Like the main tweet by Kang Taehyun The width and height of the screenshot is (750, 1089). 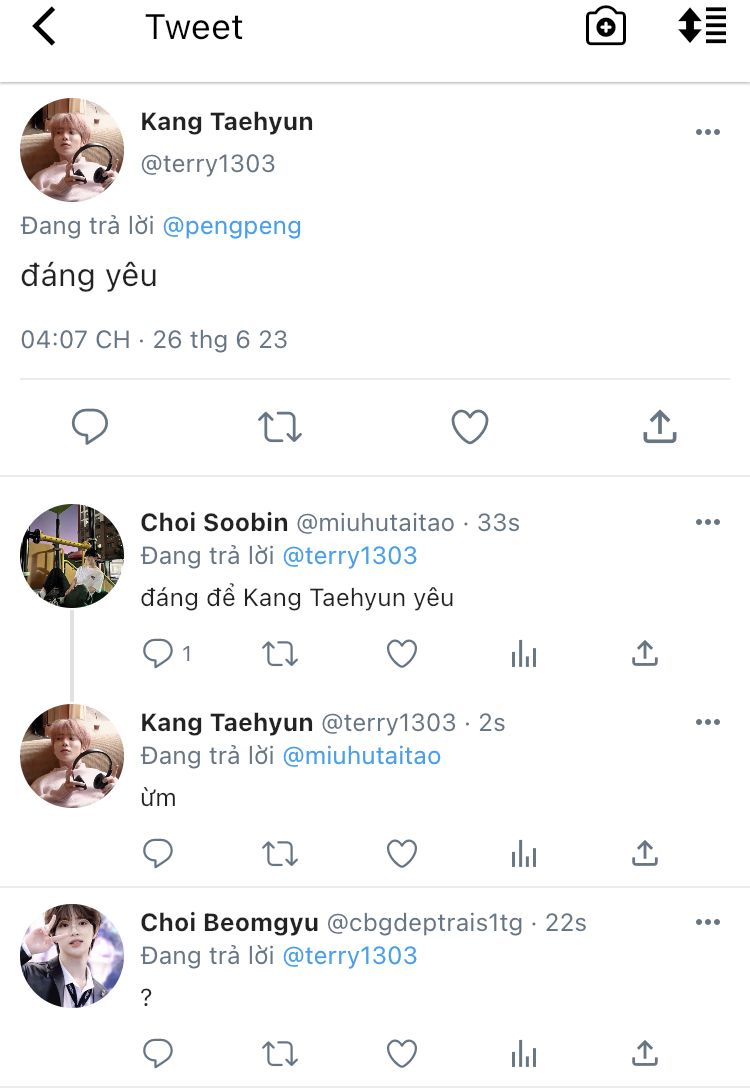click(469, 427)
